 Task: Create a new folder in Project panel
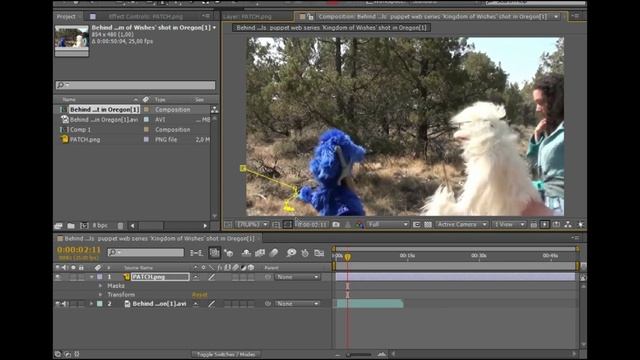pyautogui.click(x=71, y=226)
